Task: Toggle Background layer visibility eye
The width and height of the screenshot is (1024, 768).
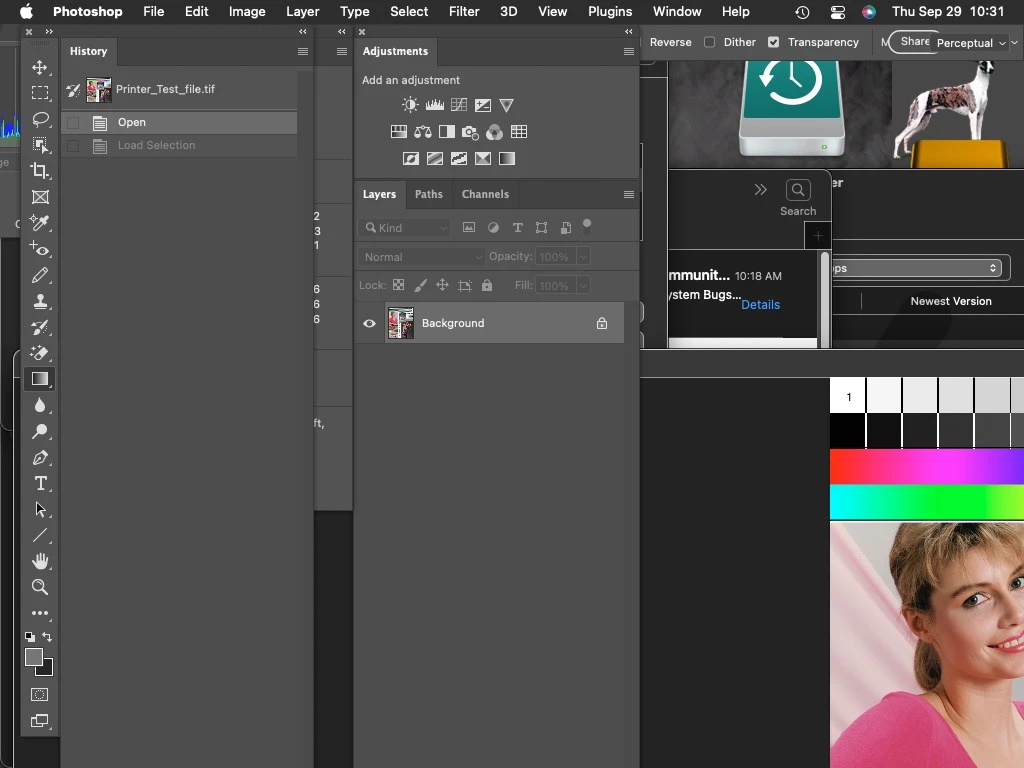Action: [x=369, y=323]
